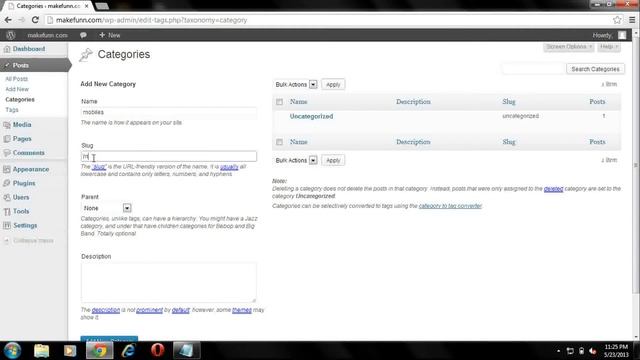The width and height of the screenshot is (640, 360).
Task: Open the bottom Bulk Actions dropdown
Action: (x=296, y=160)
